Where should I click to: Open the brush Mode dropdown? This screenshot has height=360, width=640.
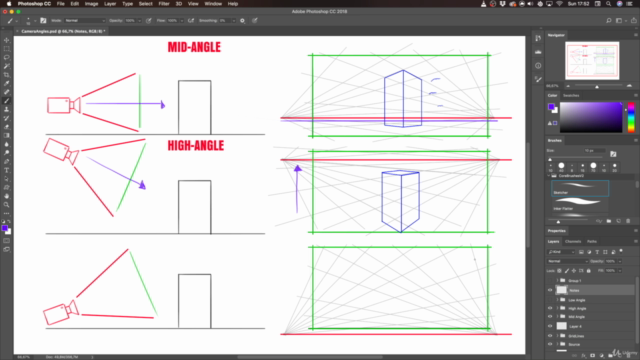pyautogui.click(x=85, y=20)
